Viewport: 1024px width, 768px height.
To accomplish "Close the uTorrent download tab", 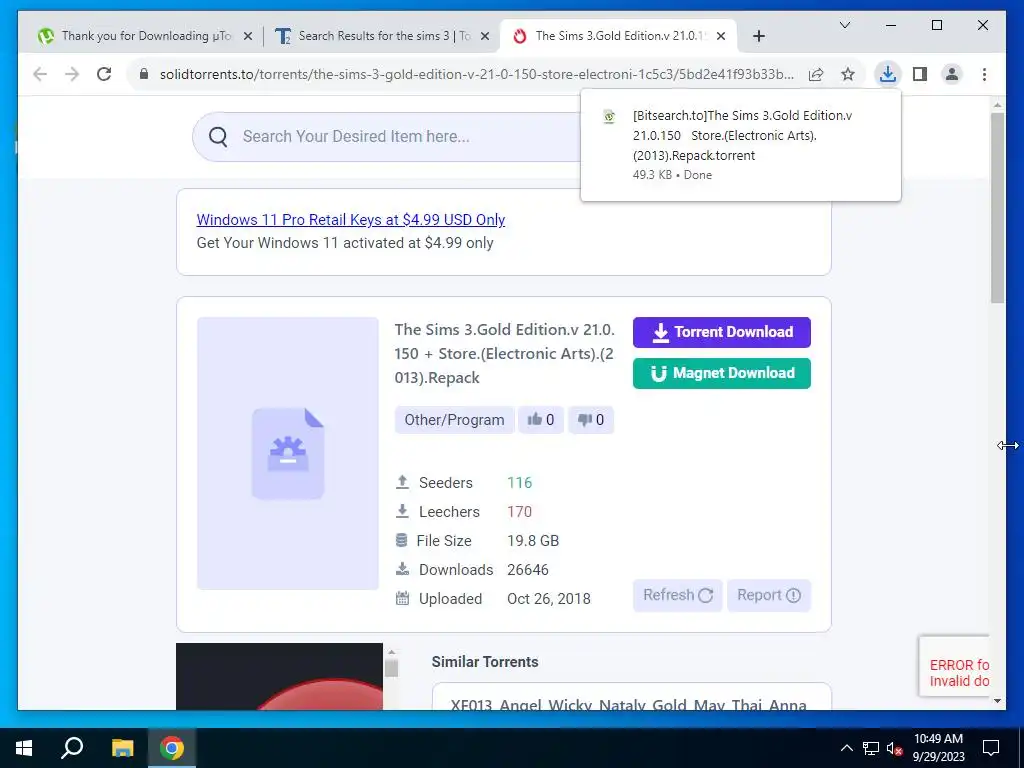I will 248,36.
